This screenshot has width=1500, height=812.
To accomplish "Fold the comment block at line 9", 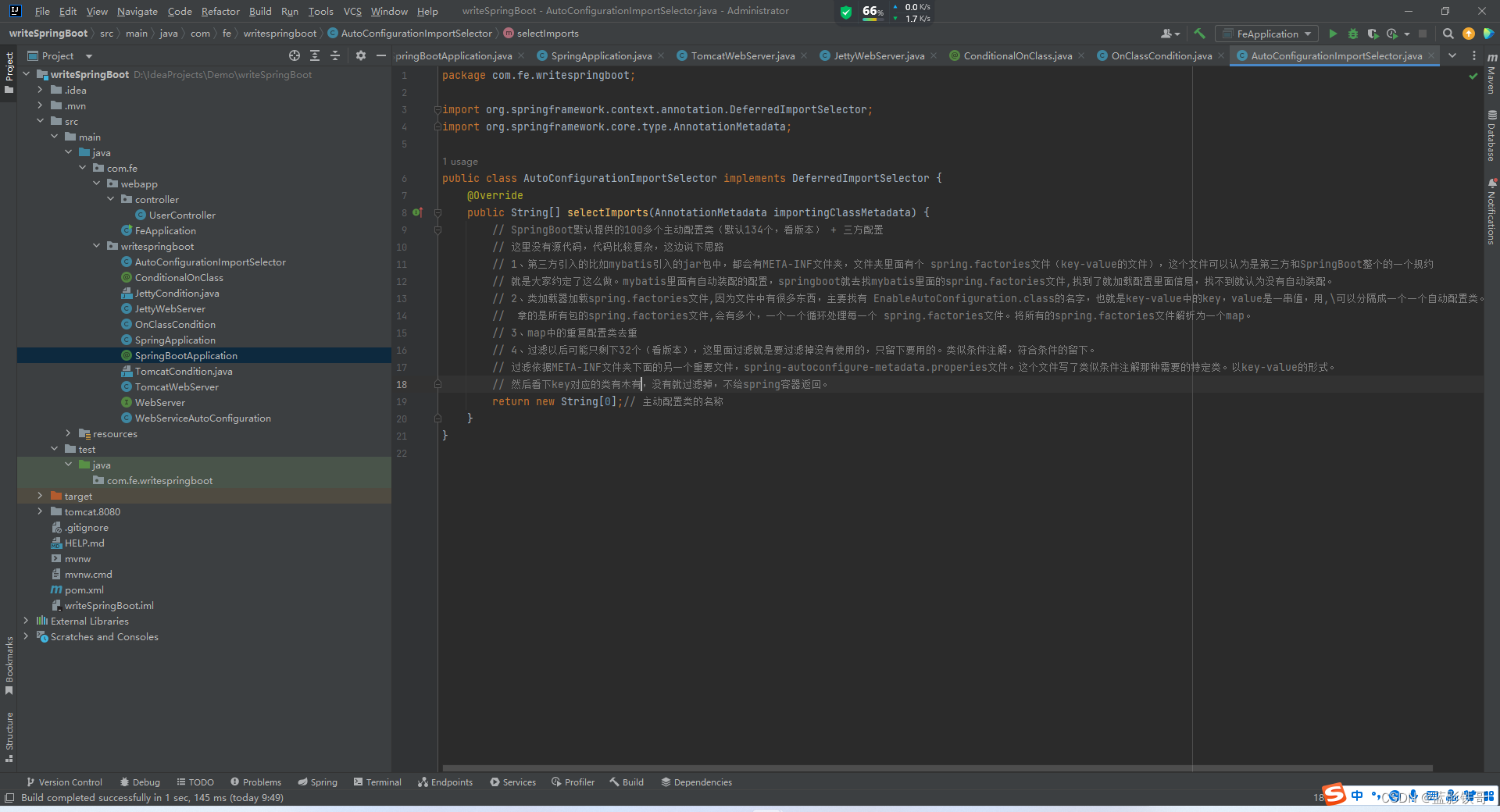I will point(437,230).
